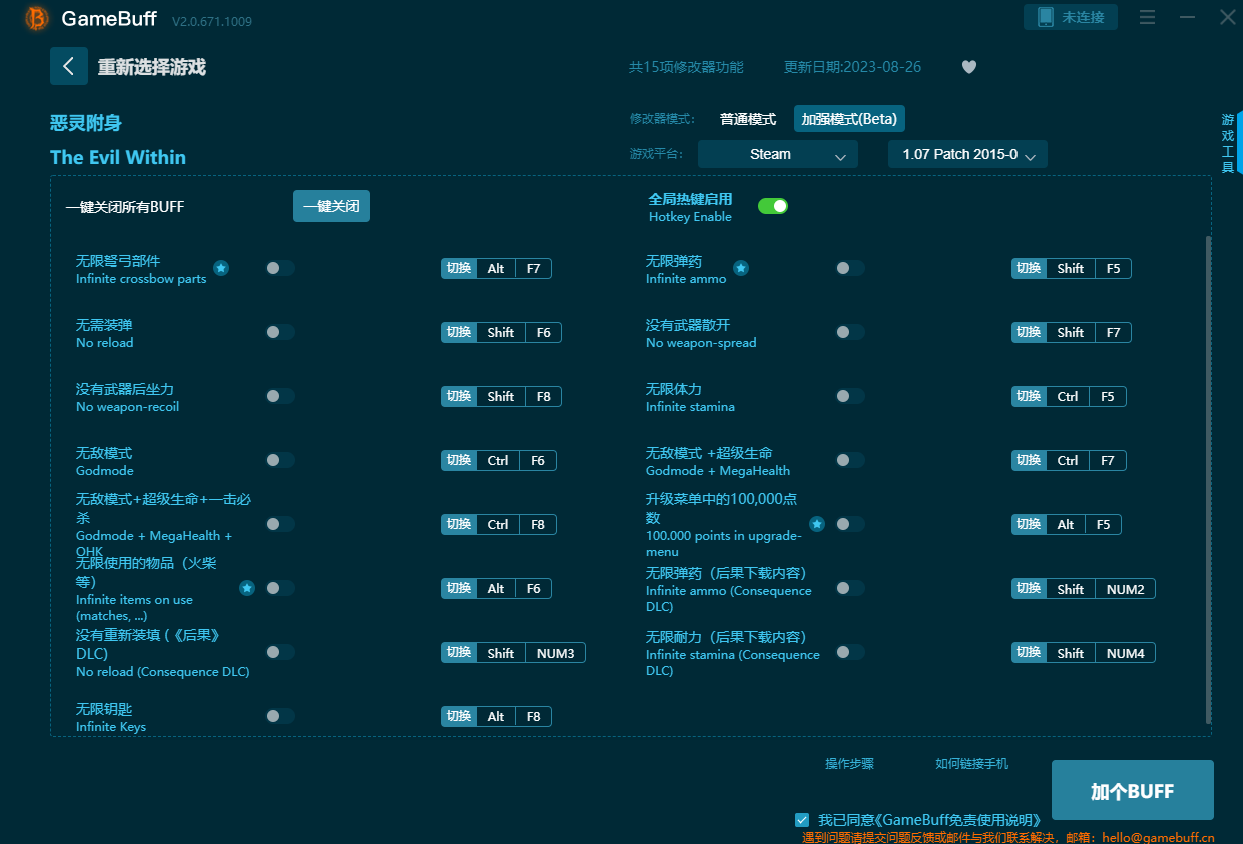Click the Ctrl F5 hotkey for Infinite stamina

click(x=1086, y=396)
